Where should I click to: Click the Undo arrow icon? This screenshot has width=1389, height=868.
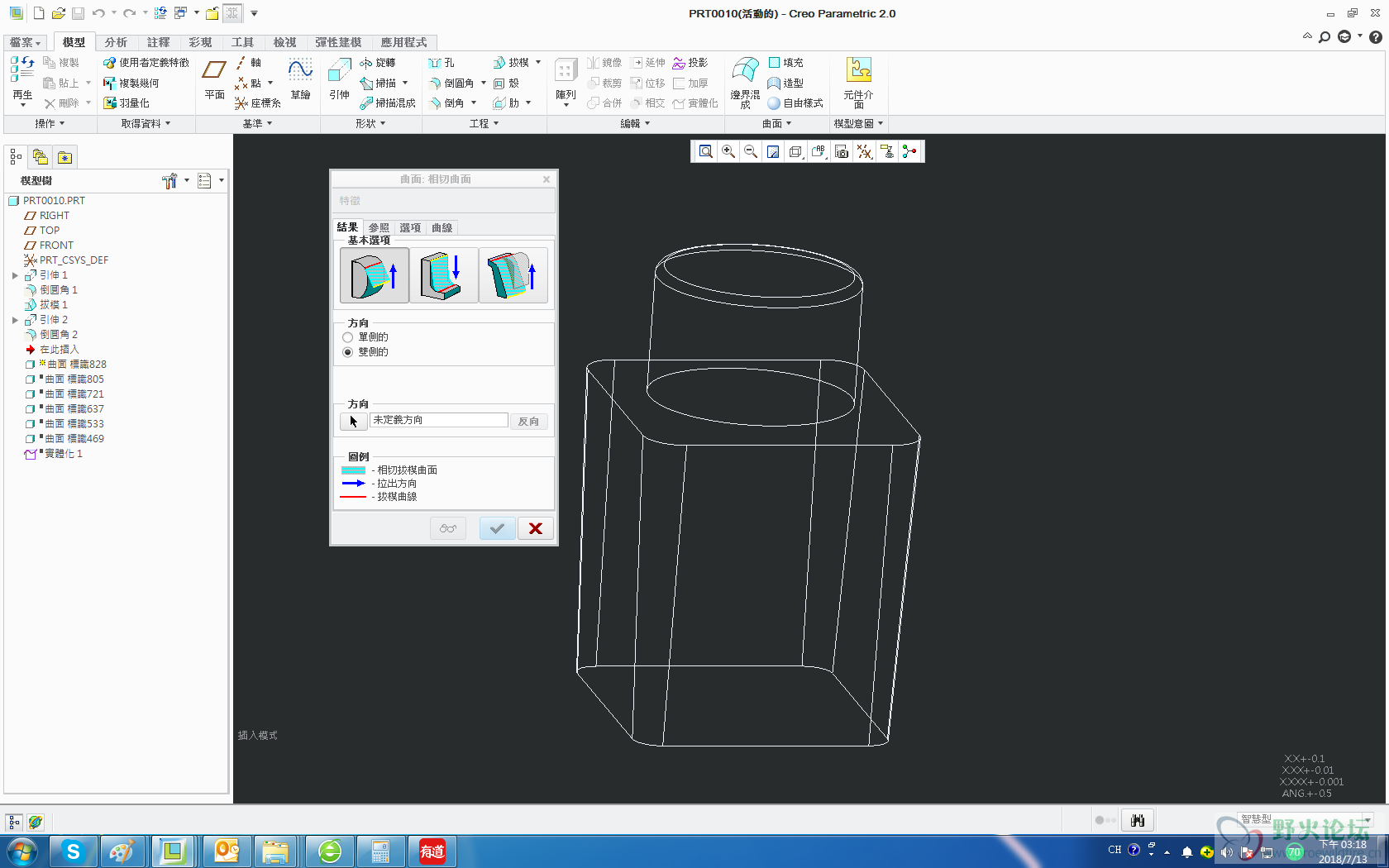point(98,13)
